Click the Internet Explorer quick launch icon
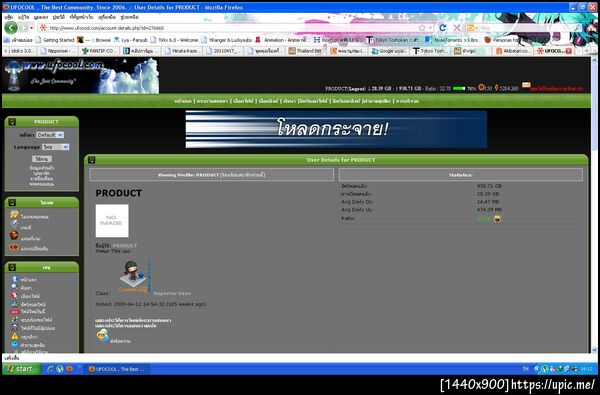The height and width of the screenshot is (395, 600). click(50, 369)
